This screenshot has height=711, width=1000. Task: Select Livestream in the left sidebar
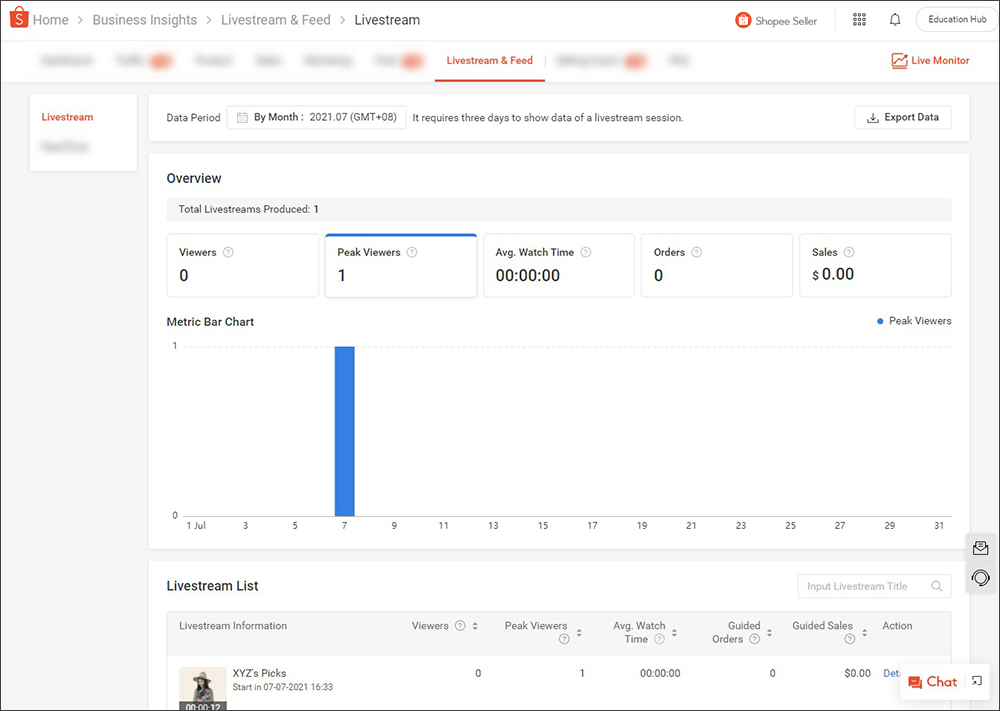67,118
